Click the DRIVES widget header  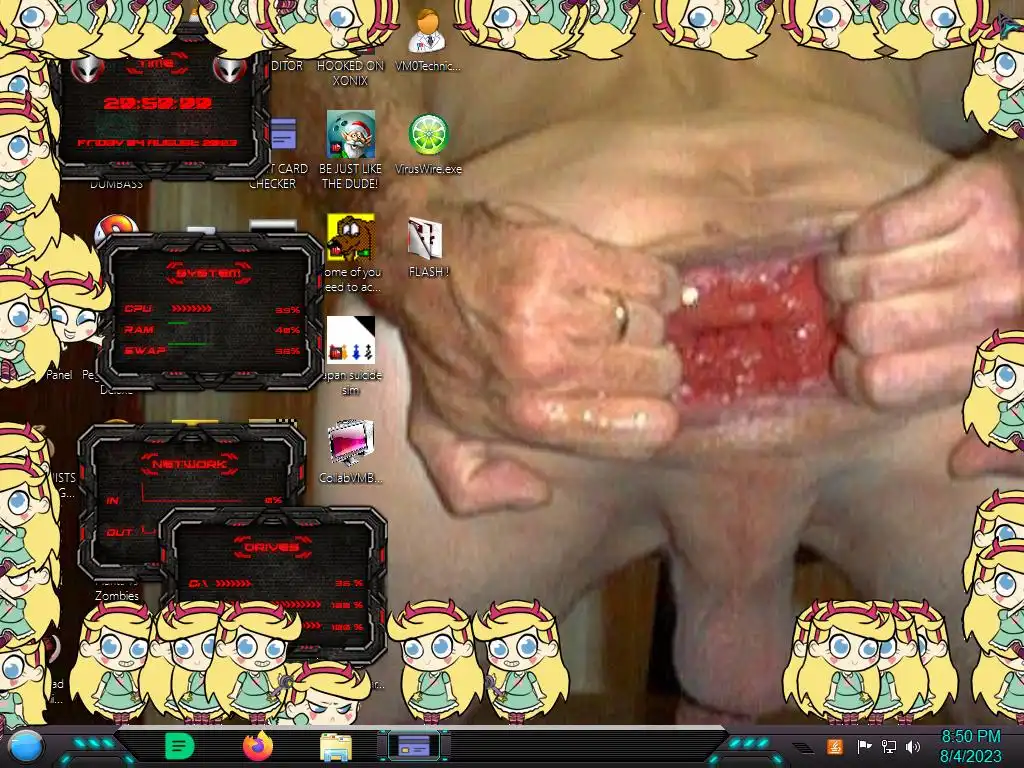coord(272,547)
